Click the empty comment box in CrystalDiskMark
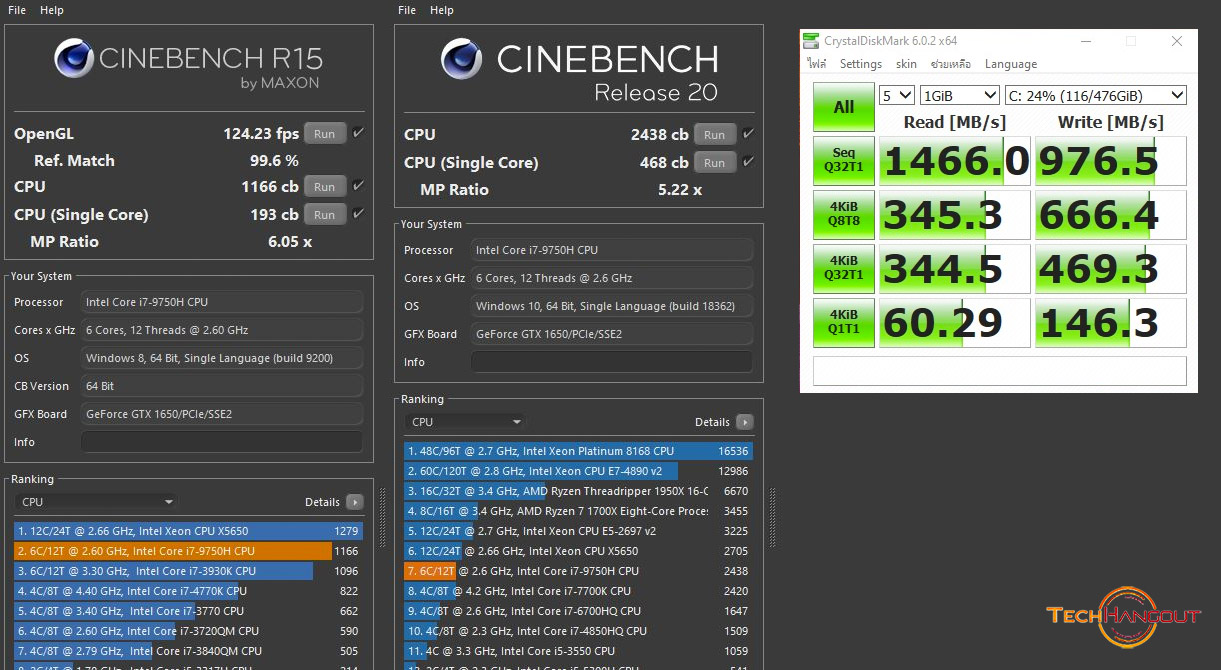The width and height of the screenshot is (1221, 670). (x=1000, y=370)
